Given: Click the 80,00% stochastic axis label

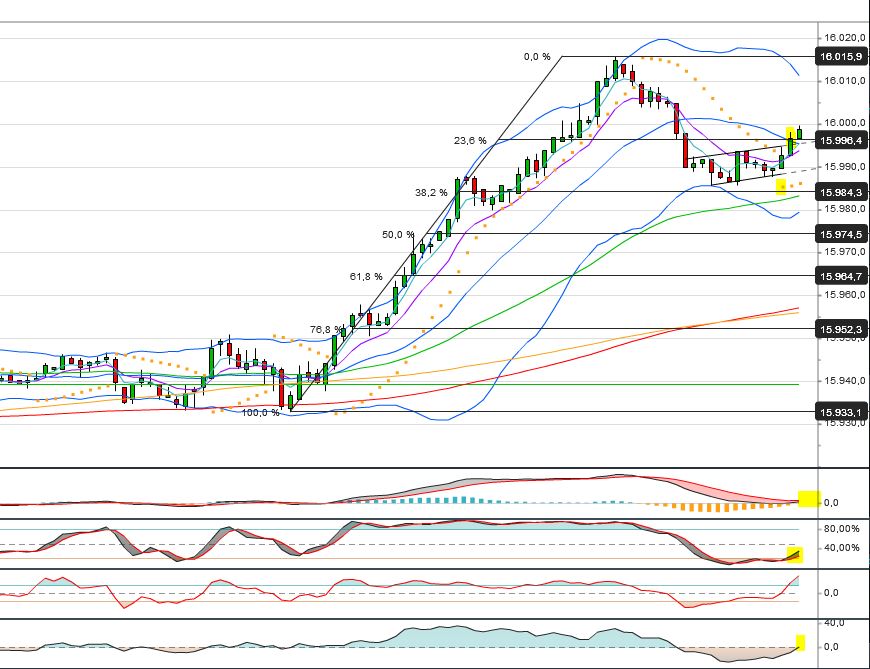Looking at the screenshot, I should coord(842,529).
